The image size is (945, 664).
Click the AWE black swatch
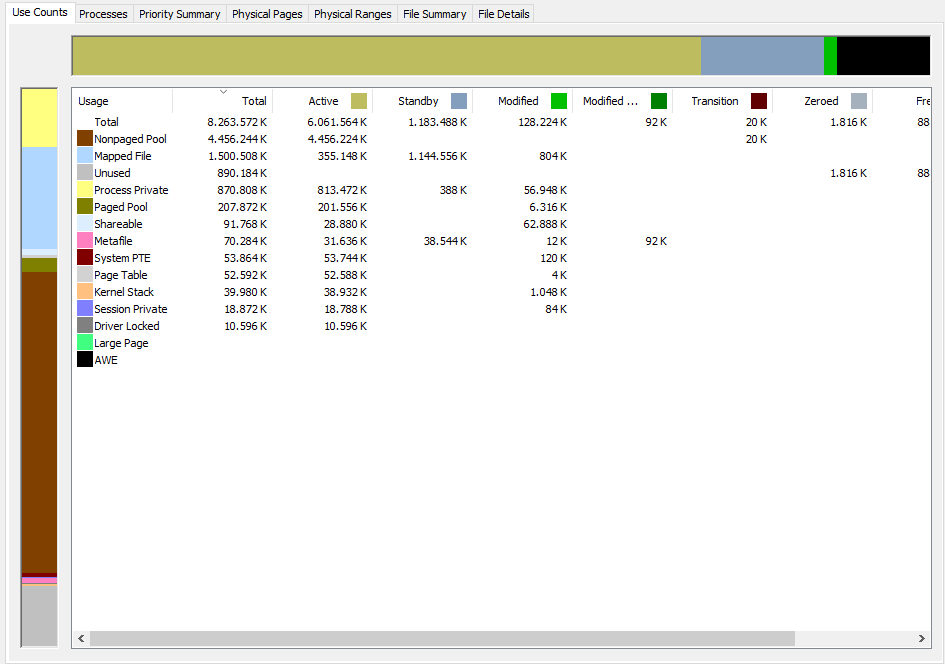[x=85, y=360]
